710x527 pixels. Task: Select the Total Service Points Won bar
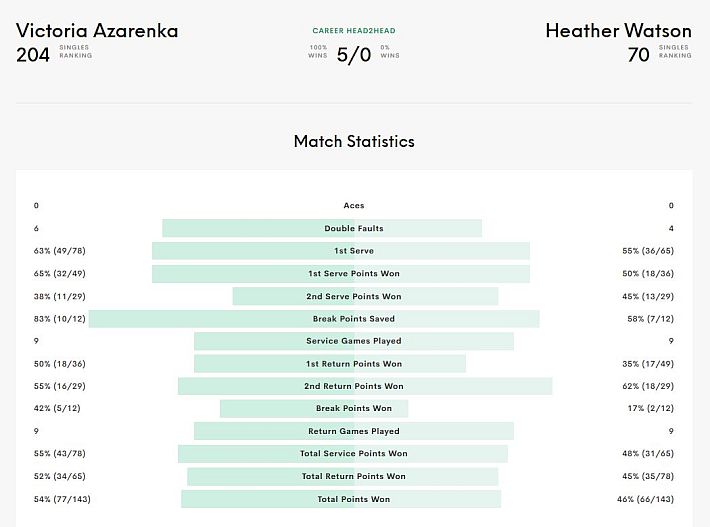pos(343,454)
